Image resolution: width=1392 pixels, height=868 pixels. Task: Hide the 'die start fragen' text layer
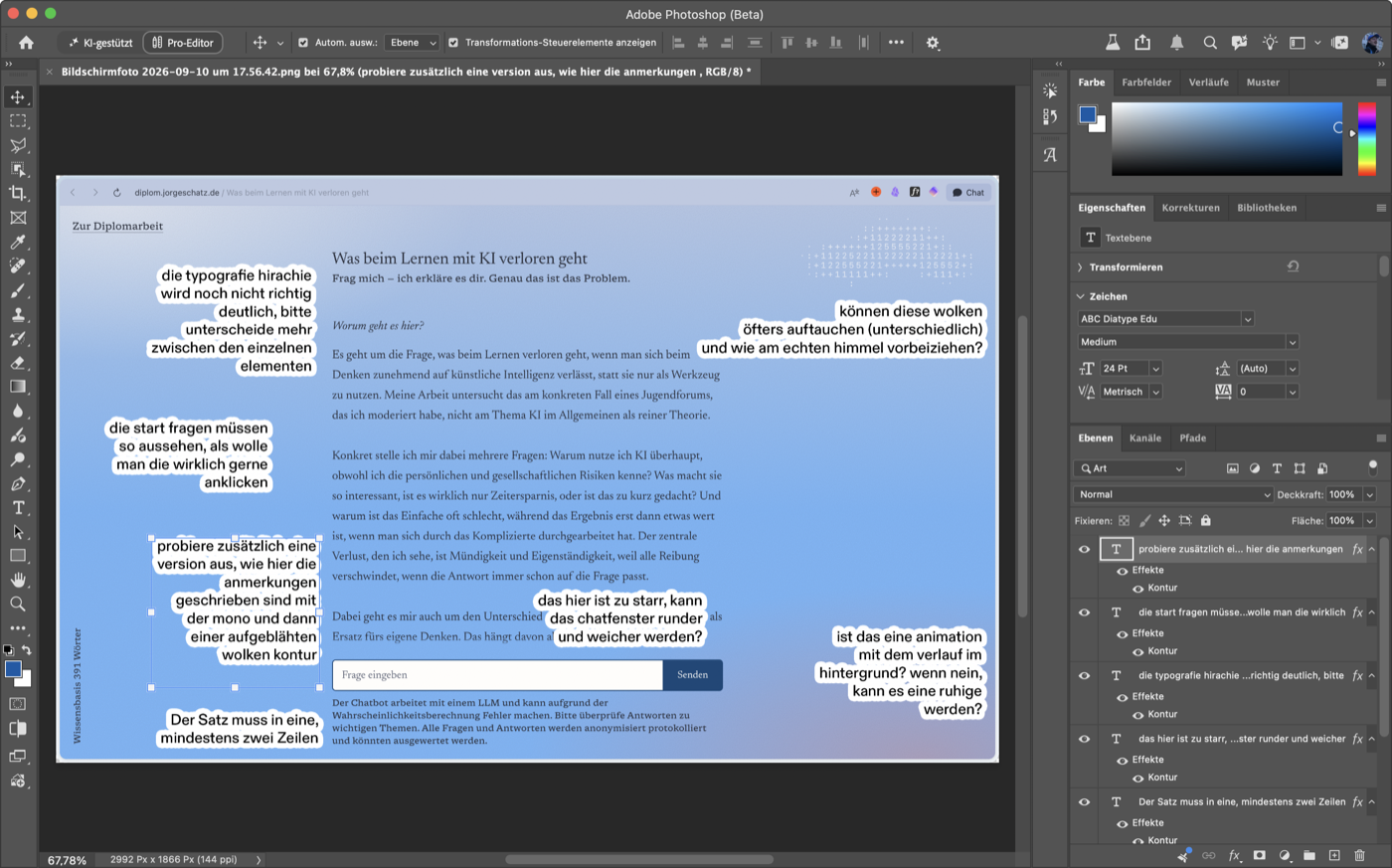(x=1084, y=612)
